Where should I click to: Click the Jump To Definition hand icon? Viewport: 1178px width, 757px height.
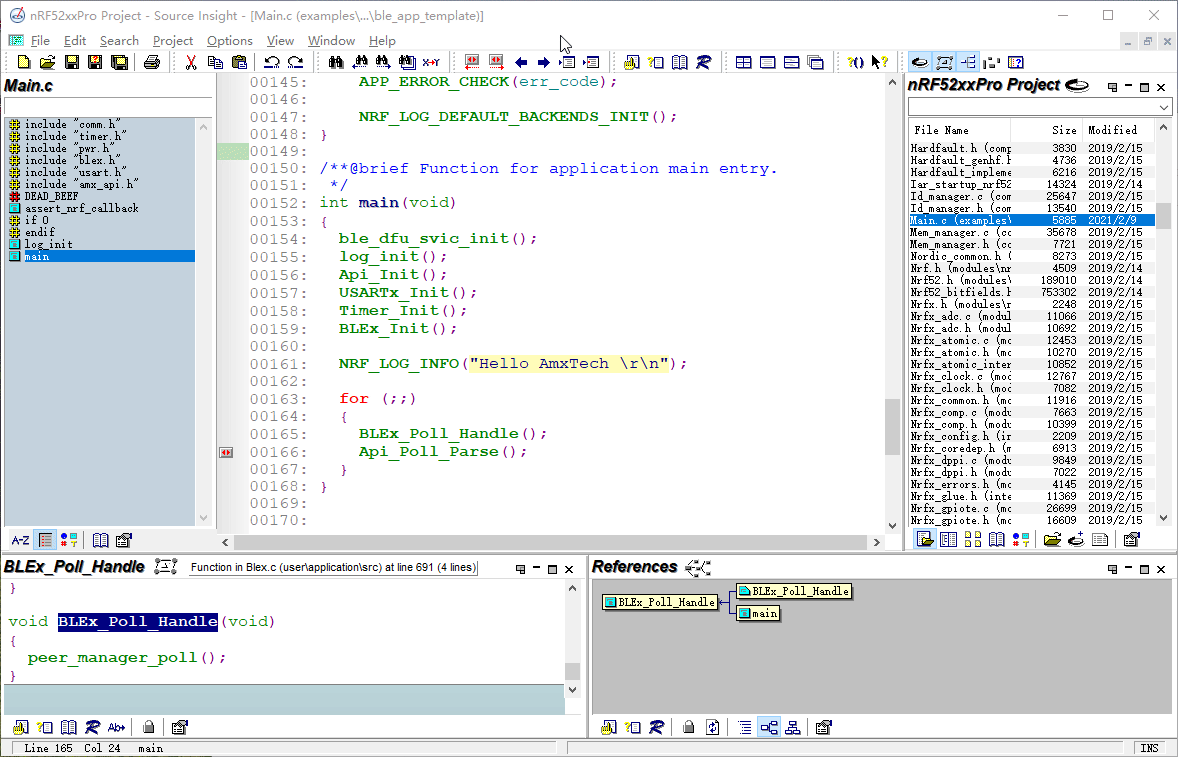click(632, 62)
